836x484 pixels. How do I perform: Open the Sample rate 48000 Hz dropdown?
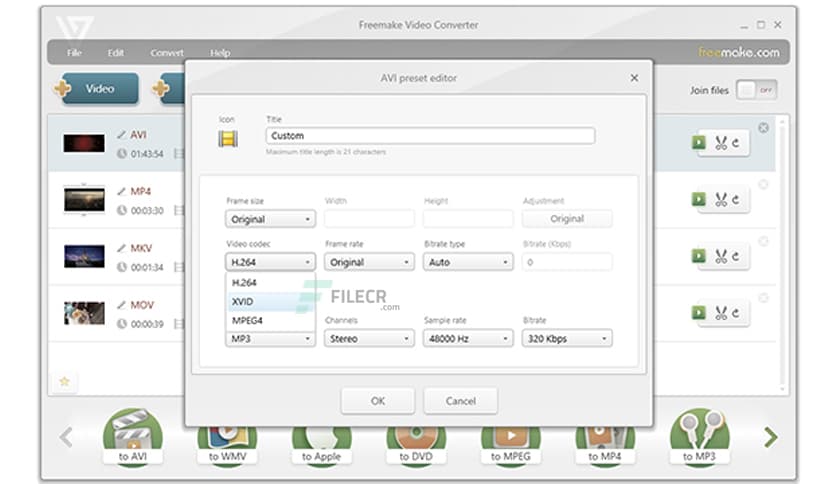[x=468, y=338]
